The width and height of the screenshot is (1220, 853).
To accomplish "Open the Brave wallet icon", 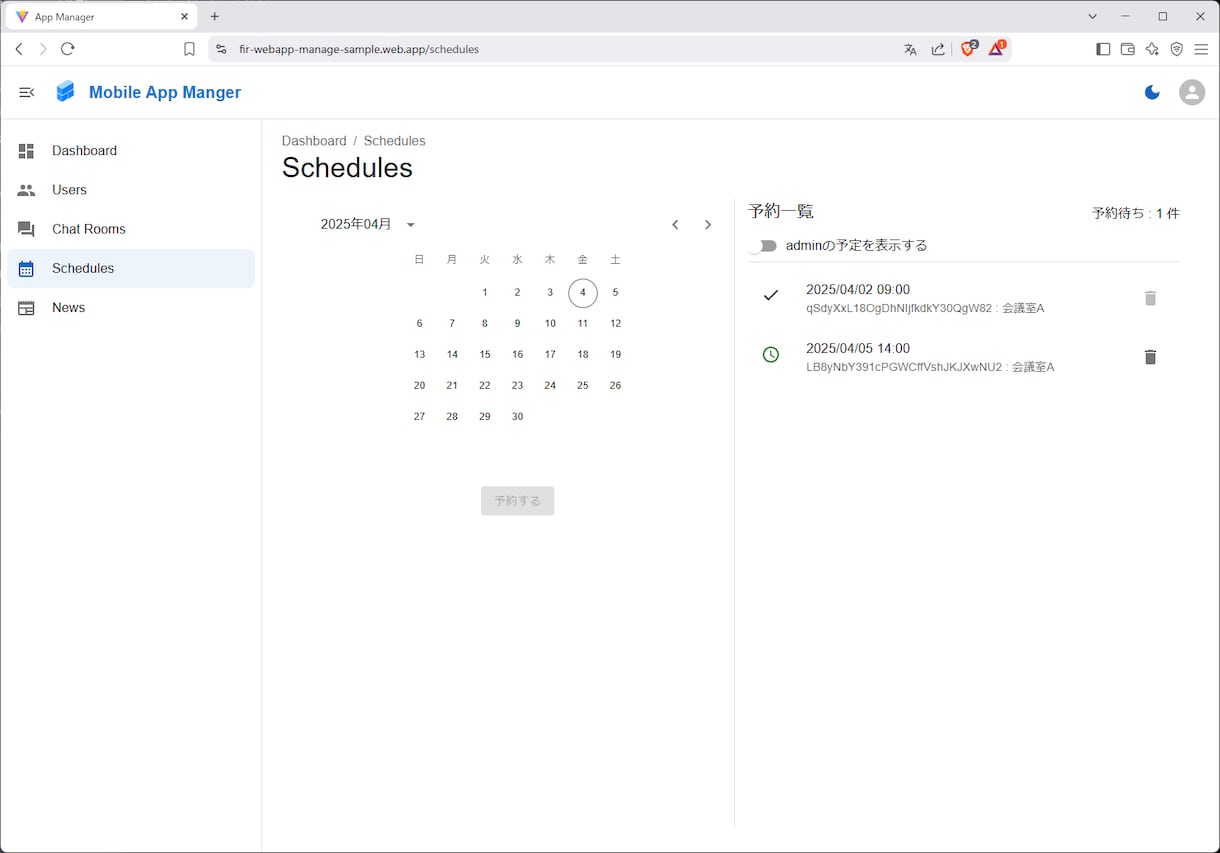I will click(1127, 49).
